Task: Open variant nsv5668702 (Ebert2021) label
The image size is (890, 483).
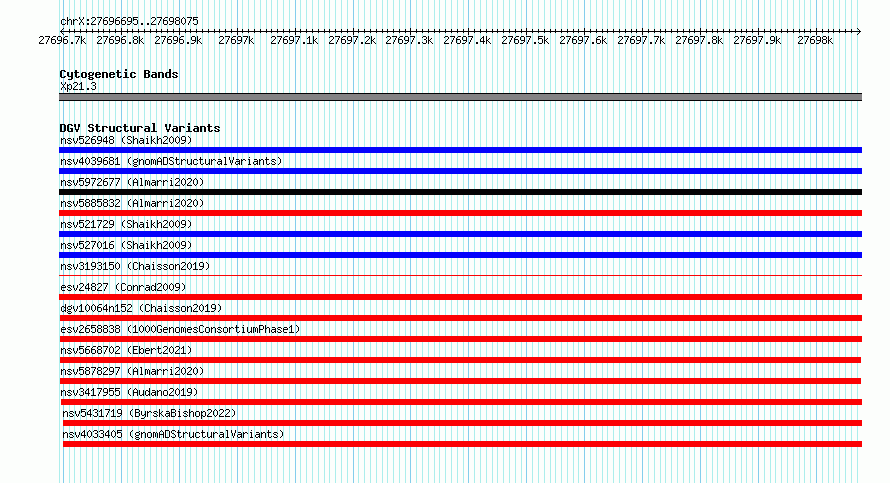Action: [126, 350]
